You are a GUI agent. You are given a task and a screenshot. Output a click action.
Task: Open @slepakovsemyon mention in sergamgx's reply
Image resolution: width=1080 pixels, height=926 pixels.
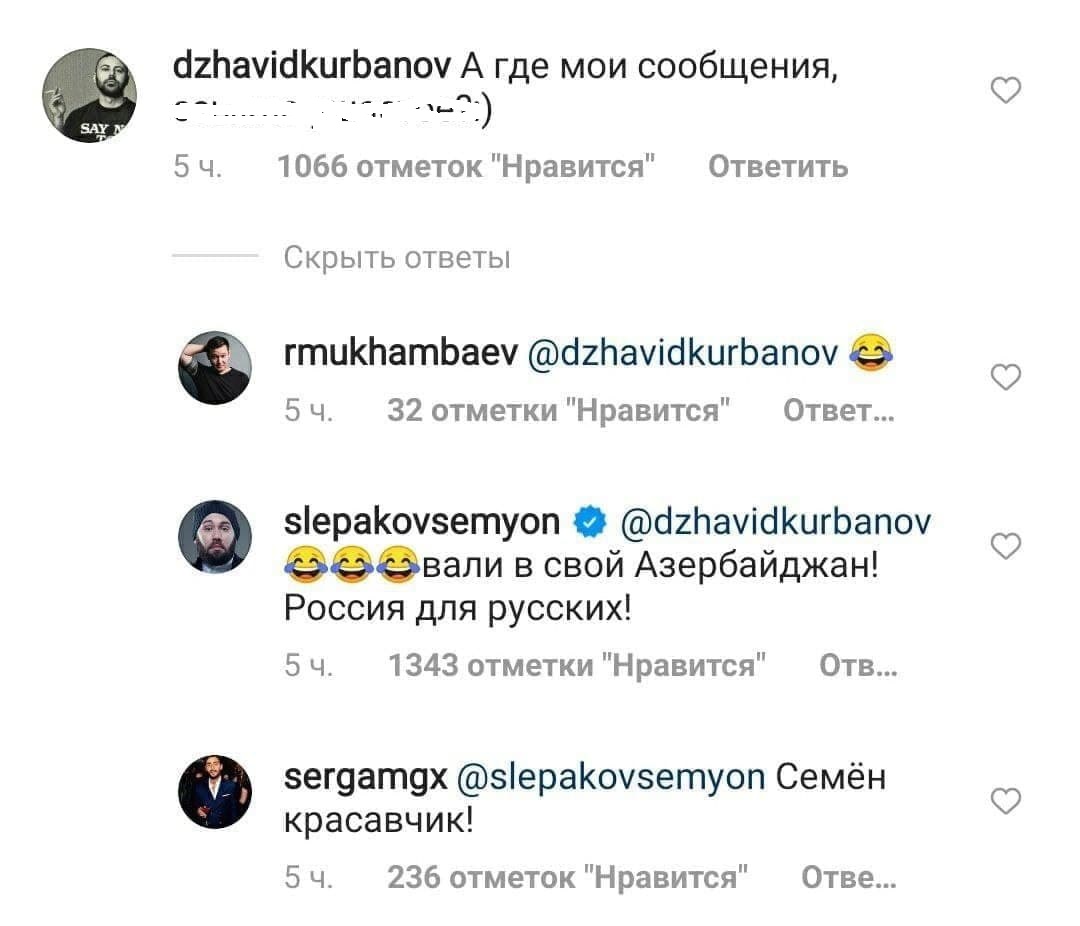click(611, 777)
